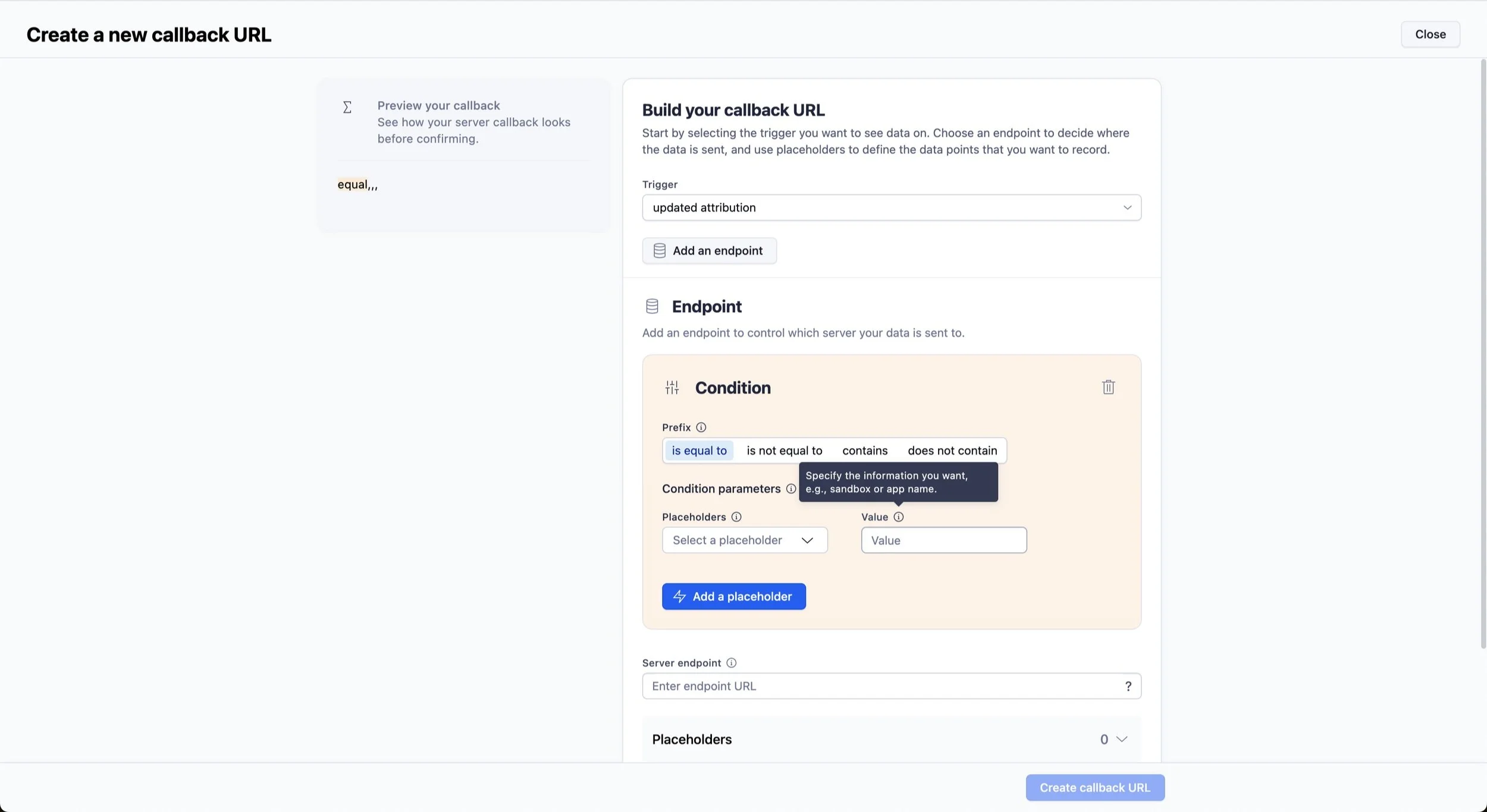
Task: Open the Select a placeholder dropdown
Action: 743,540
